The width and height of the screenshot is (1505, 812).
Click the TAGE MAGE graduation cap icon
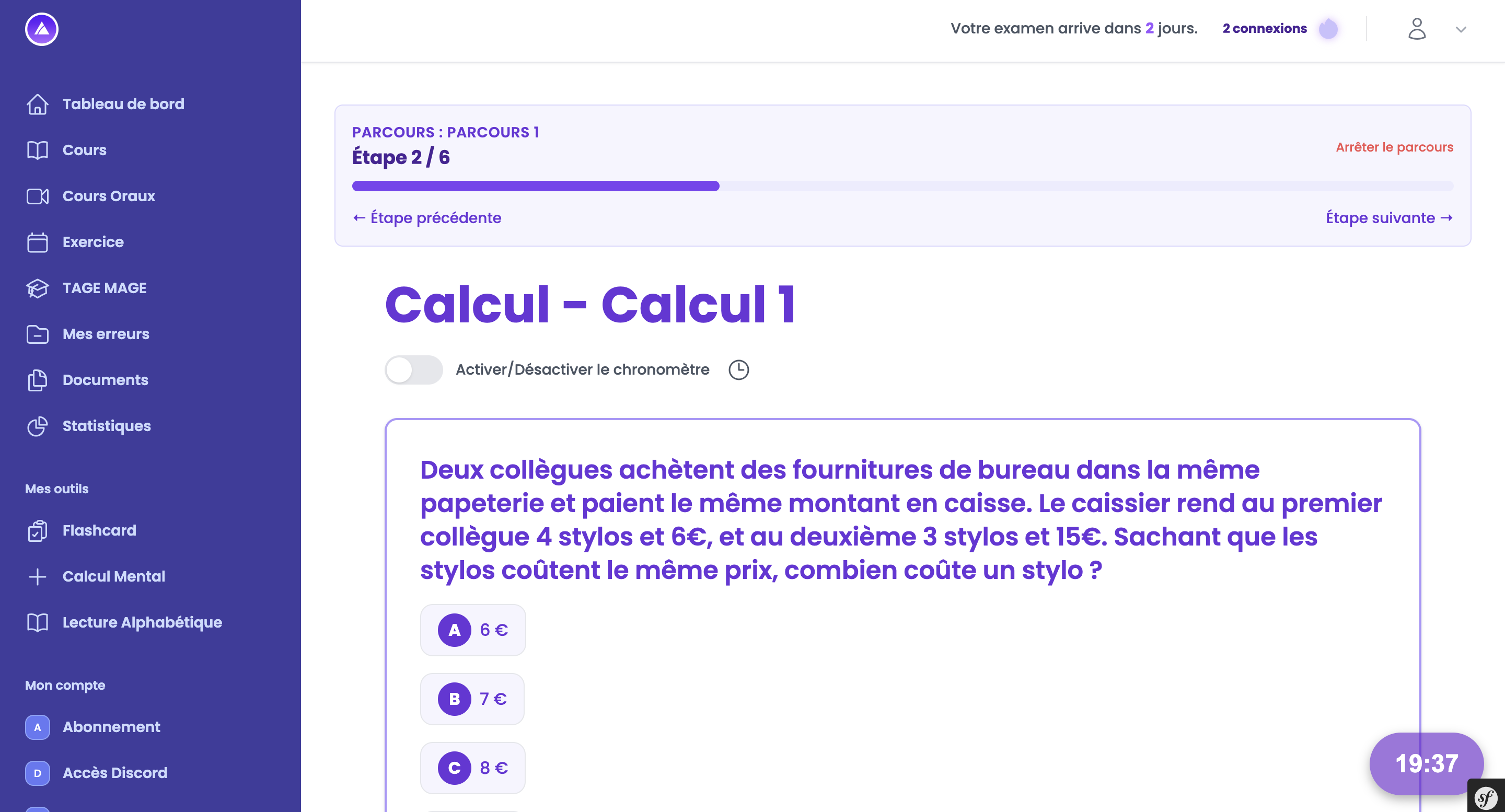tap(38, 288)
